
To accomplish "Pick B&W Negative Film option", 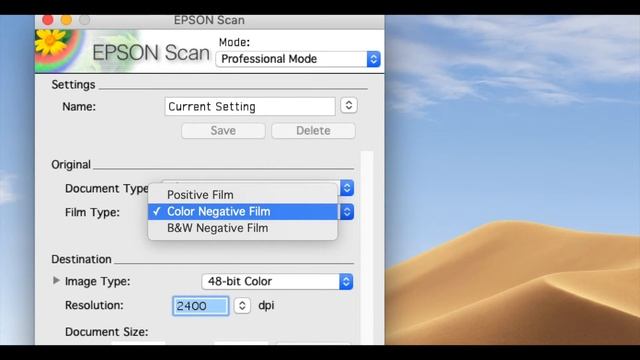I will coord(243,228).
